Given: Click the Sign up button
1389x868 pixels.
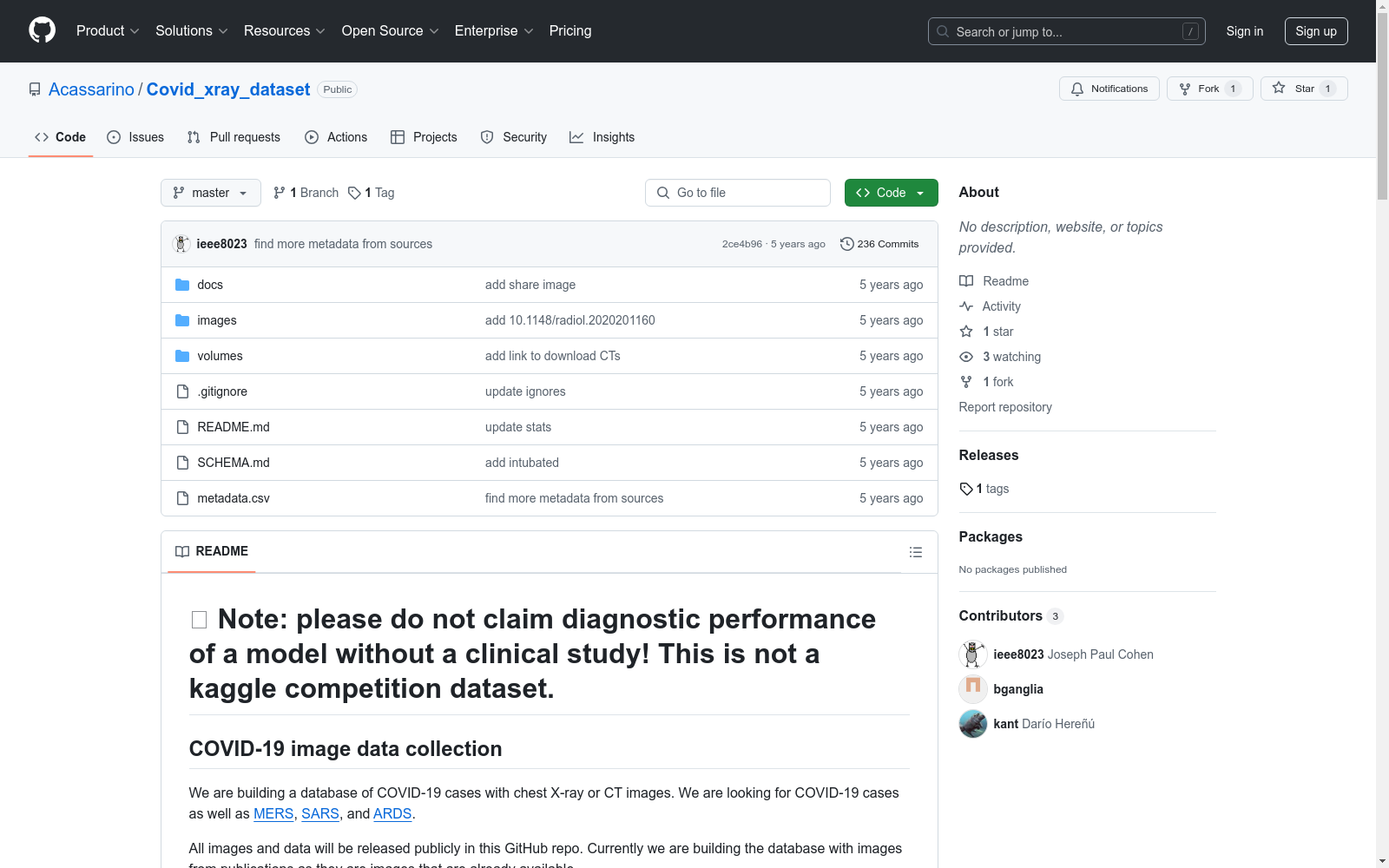Looking at the screenshot, I should tap(1316, 31).
